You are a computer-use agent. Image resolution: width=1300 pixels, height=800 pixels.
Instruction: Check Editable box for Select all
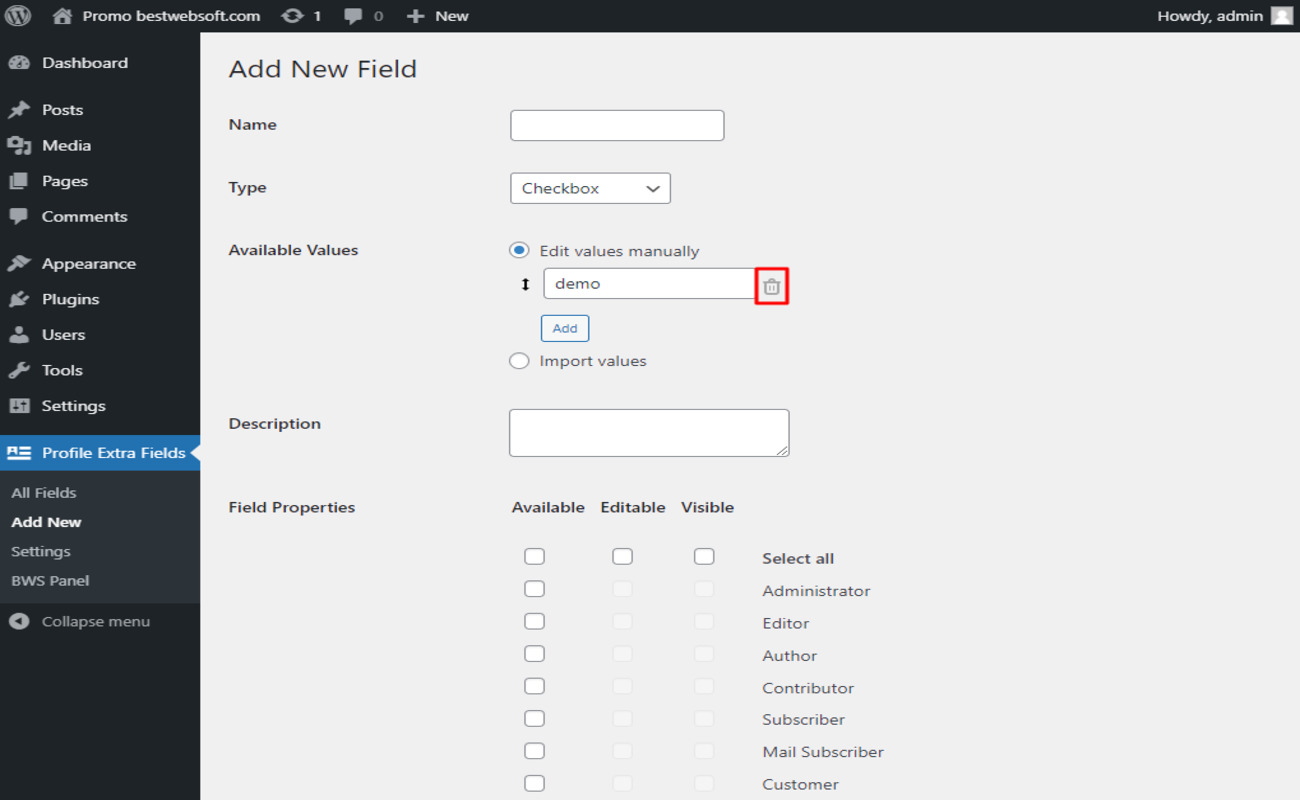coord(623,557)
